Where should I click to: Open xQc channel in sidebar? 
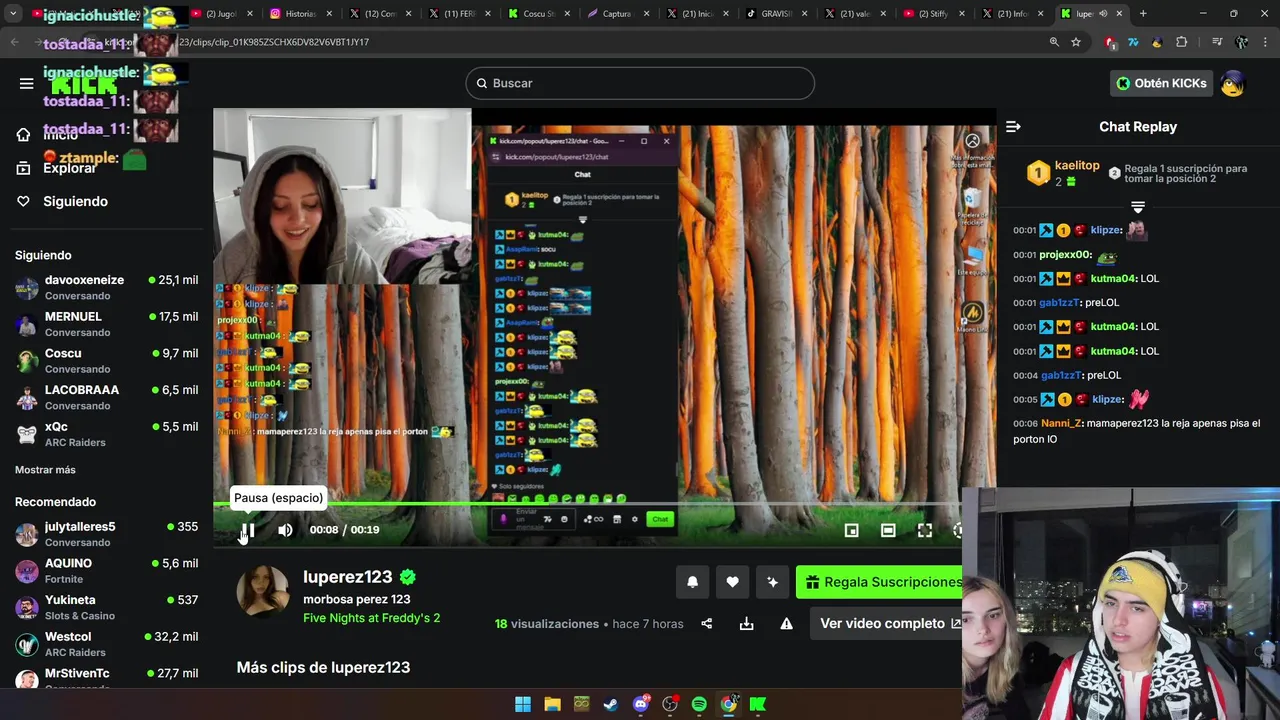[106, 434]
